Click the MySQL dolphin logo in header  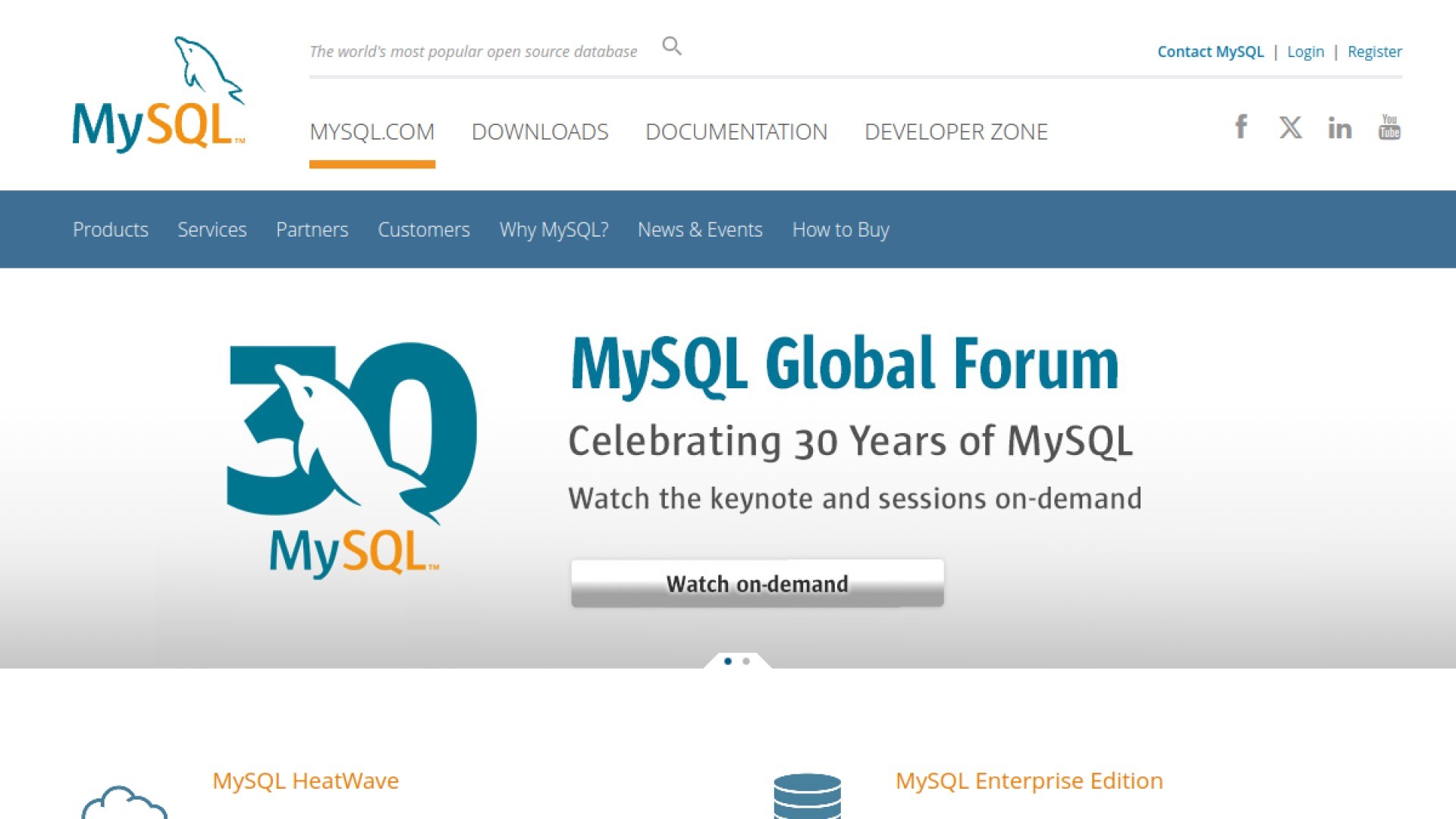click(158, 94)
